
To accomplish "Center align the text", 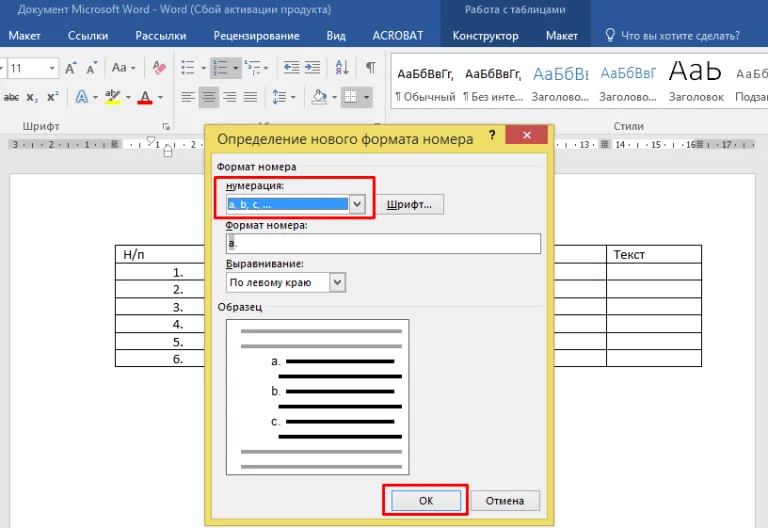I will (209, 97).
